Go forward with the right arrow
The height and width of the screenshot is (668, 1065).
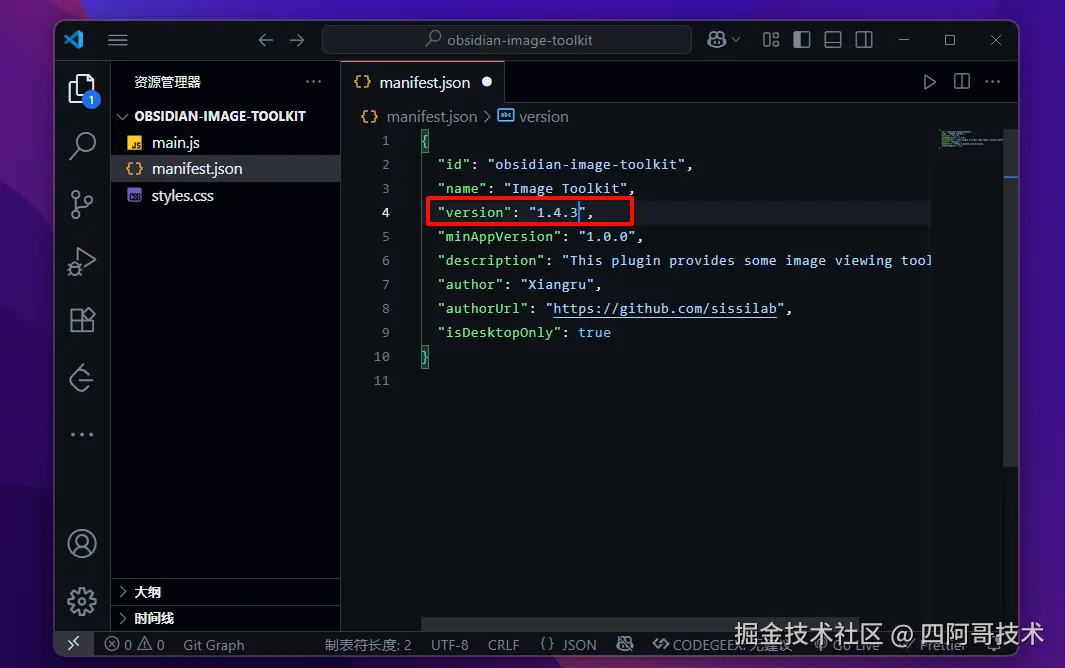coord(297,40)
